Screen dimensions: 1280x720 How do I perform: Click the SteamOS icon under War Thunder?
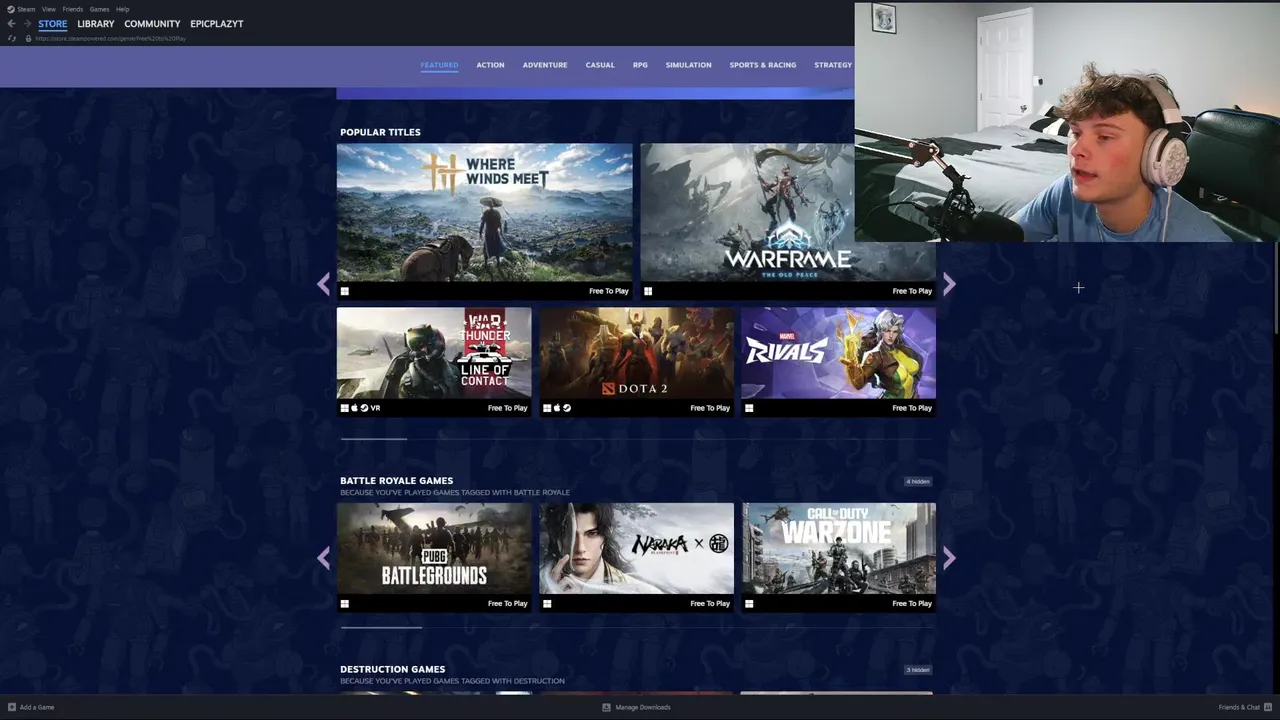[364, 408]
